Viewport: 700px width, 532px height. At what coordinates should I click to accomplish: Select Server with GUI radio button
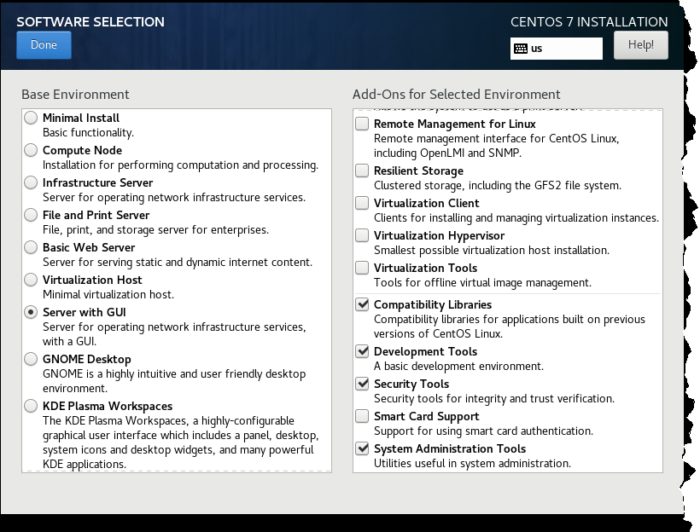click(31, 312)
